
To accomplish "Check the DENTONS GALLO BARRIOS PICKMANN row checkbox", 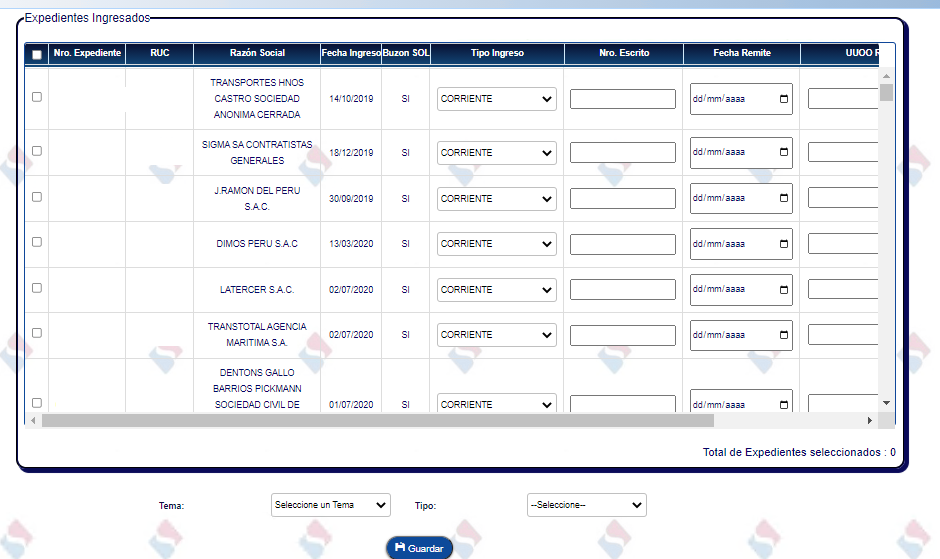I will [37, 403].
